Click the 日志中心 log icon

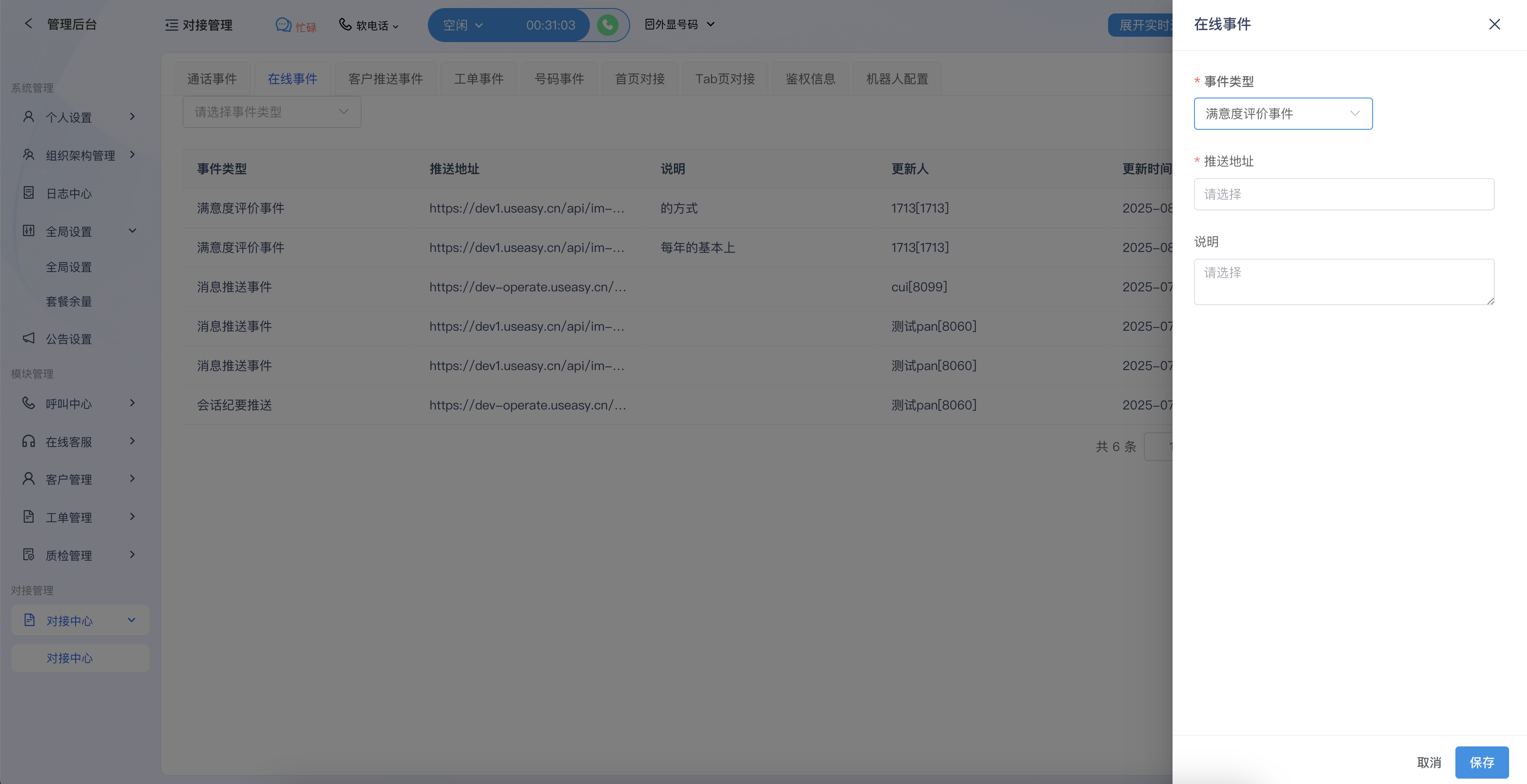click(x=29, y=192)
